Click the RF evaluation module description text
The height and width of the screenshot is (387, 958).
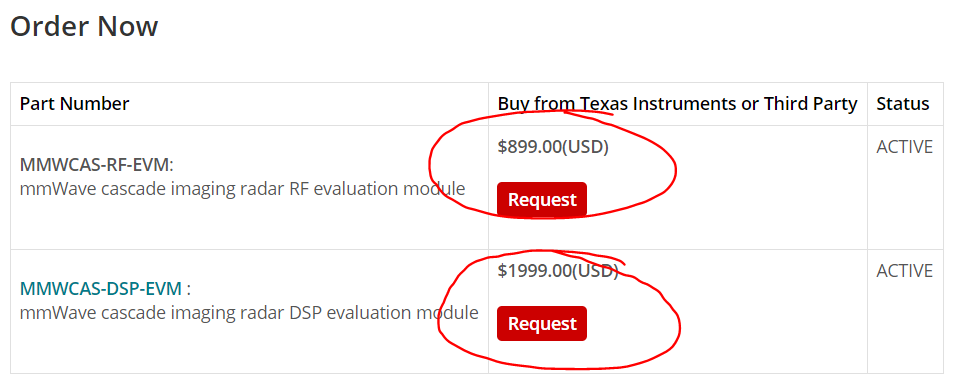243,189
